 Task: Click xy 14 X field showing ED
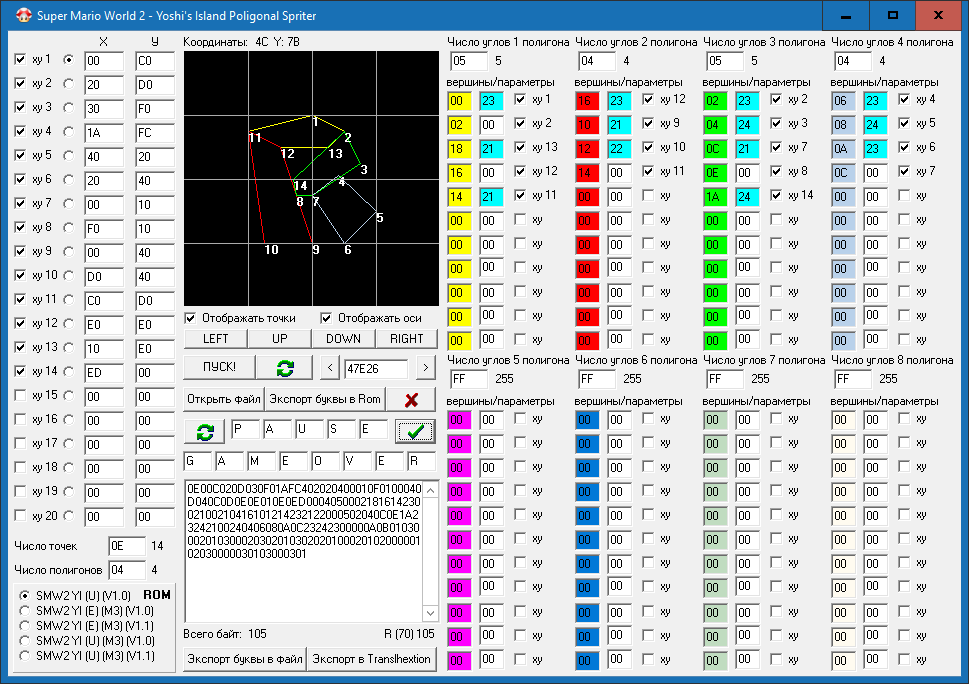click(104, 373)
